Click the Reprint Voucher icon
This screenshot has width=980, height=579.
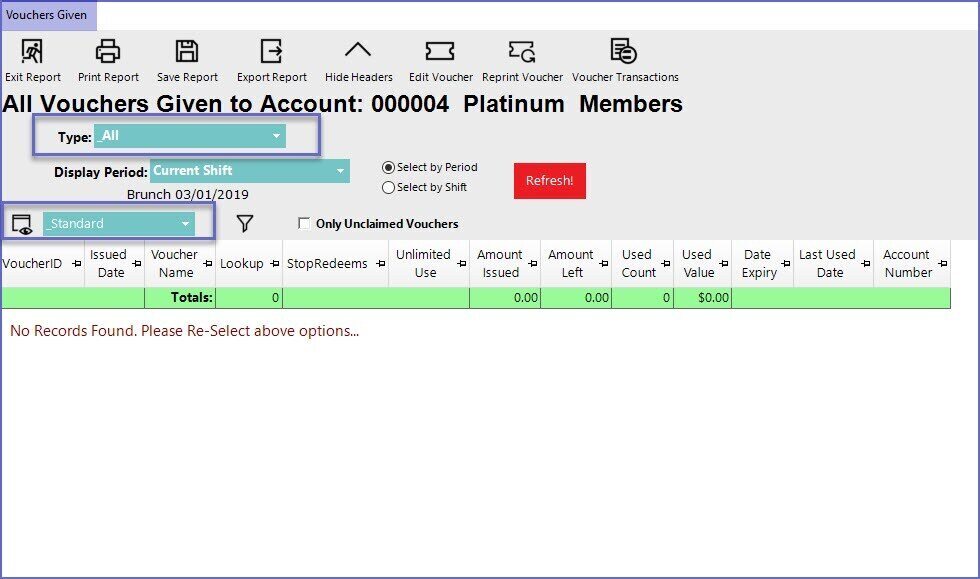(522, 51)
